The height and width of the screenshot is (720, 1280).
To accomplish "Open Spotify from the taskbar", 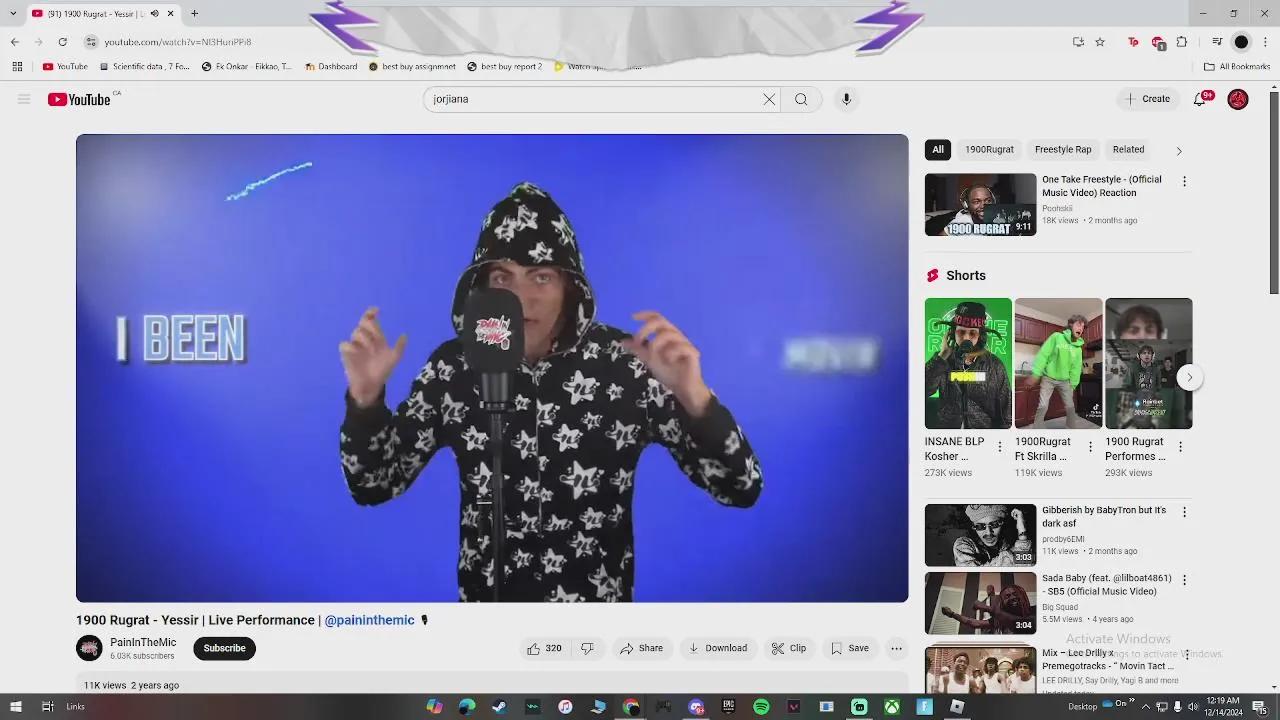I will (761, 707).
